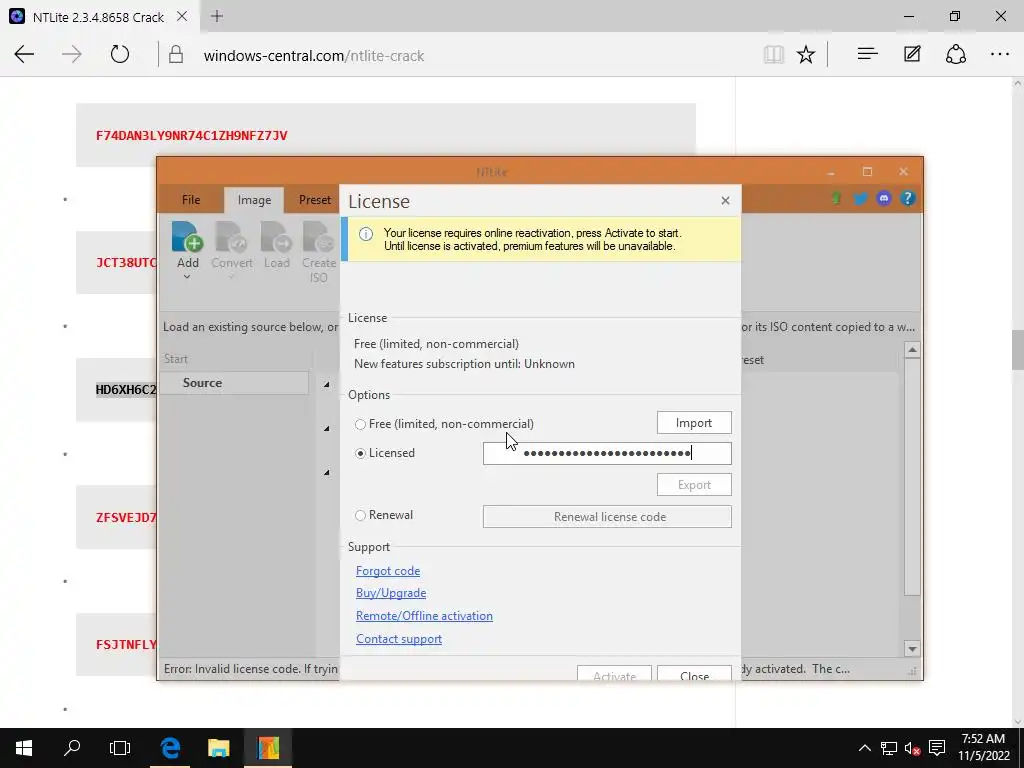The width and height of the screenshot is (1024, 768).
Task: Refresh the web page
Action: pyautogui.click(x=120, y=54)
